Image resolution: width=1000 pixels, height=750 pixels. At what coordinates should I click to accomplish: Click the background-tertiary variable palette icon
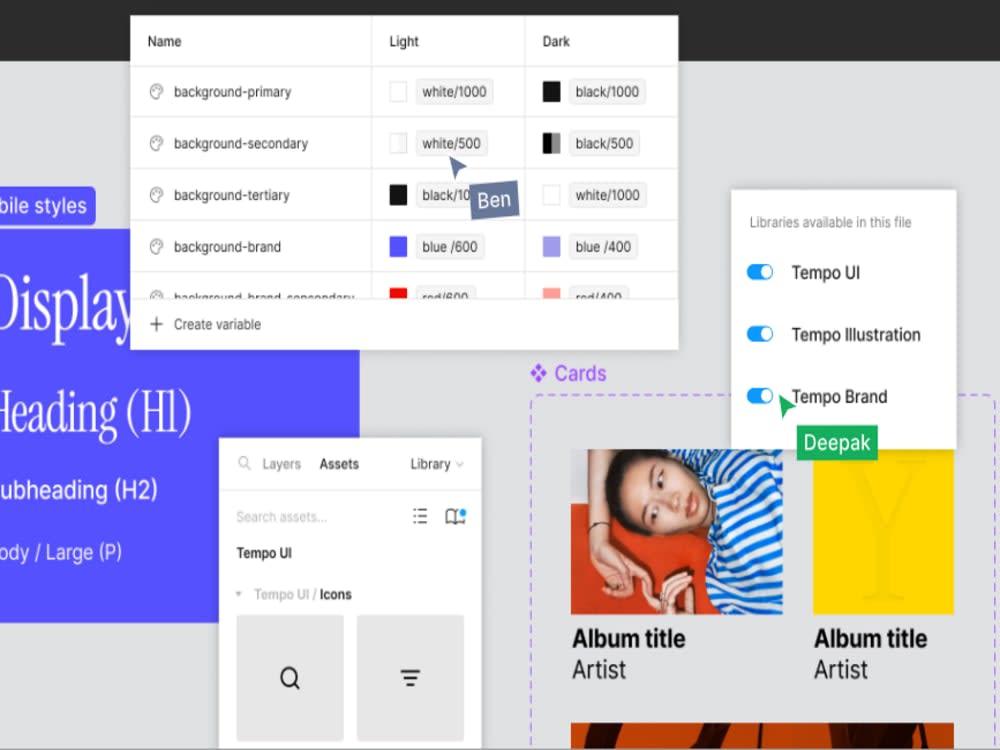pos(156,195)
